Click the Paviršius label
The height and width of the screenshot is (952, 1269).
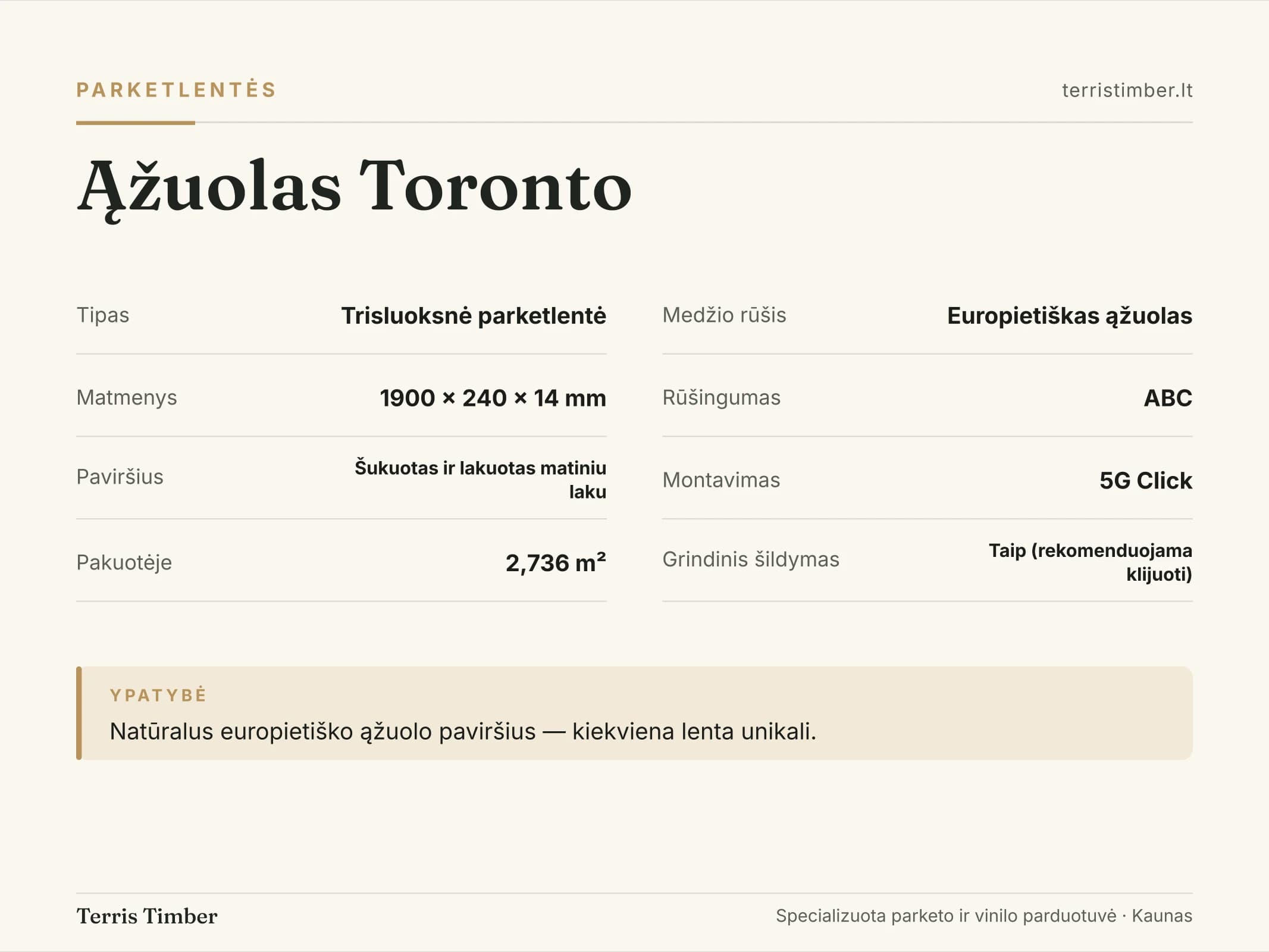tap(120, 477)
